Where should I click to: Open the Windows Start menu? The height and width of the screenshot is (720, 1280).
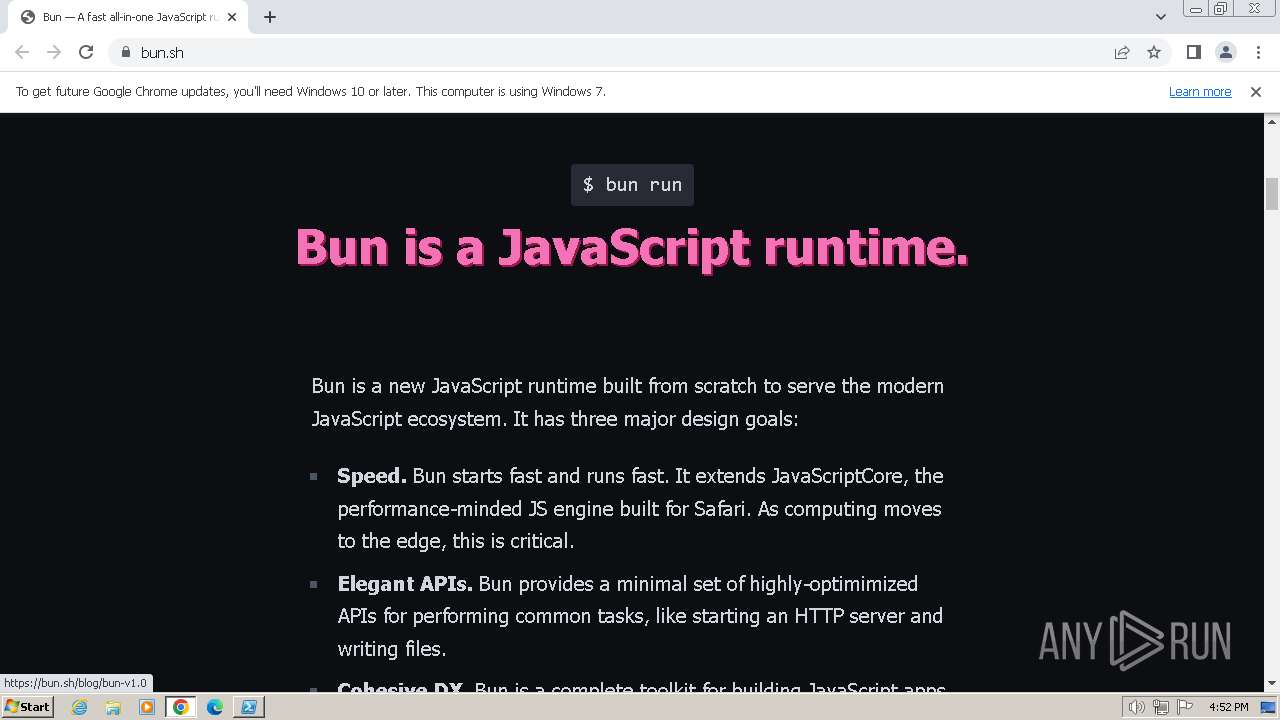pyautogui.click(x=27, y=707)
